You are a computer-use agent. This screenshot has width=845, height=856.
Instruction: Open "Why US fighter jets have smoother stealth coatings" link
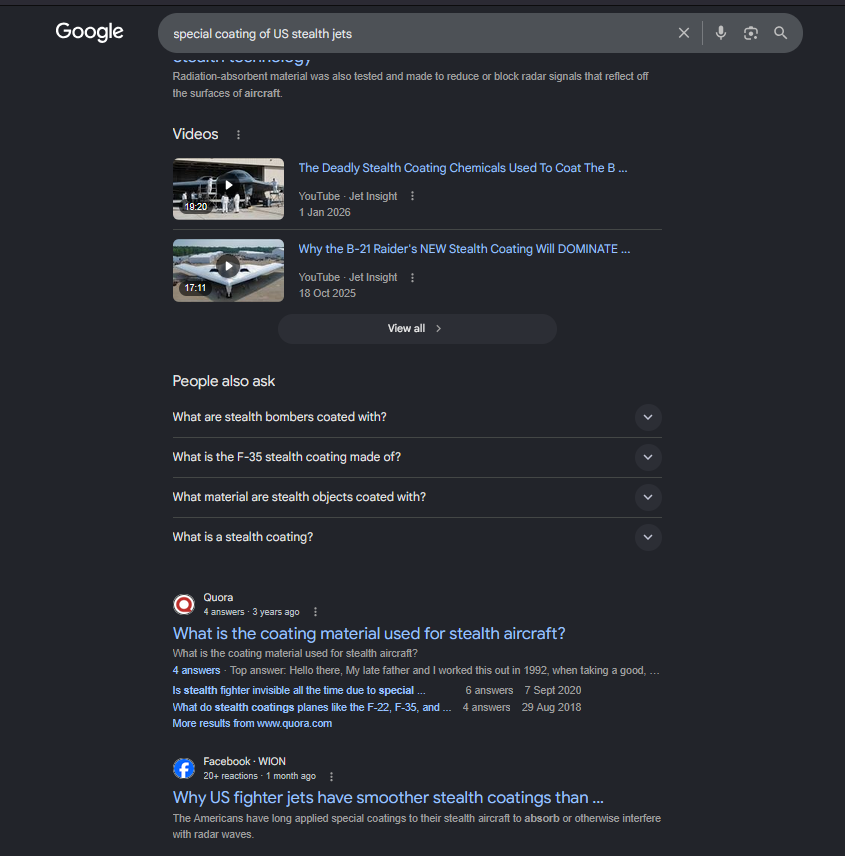(x=388, y=798)
